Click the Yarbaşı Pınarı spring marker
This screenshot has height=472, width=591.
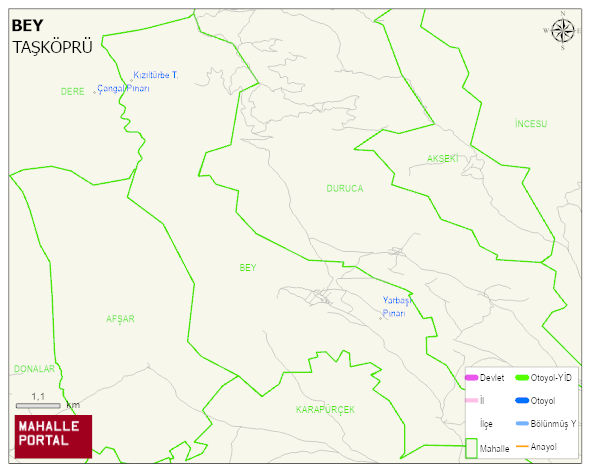click(380, 318)
